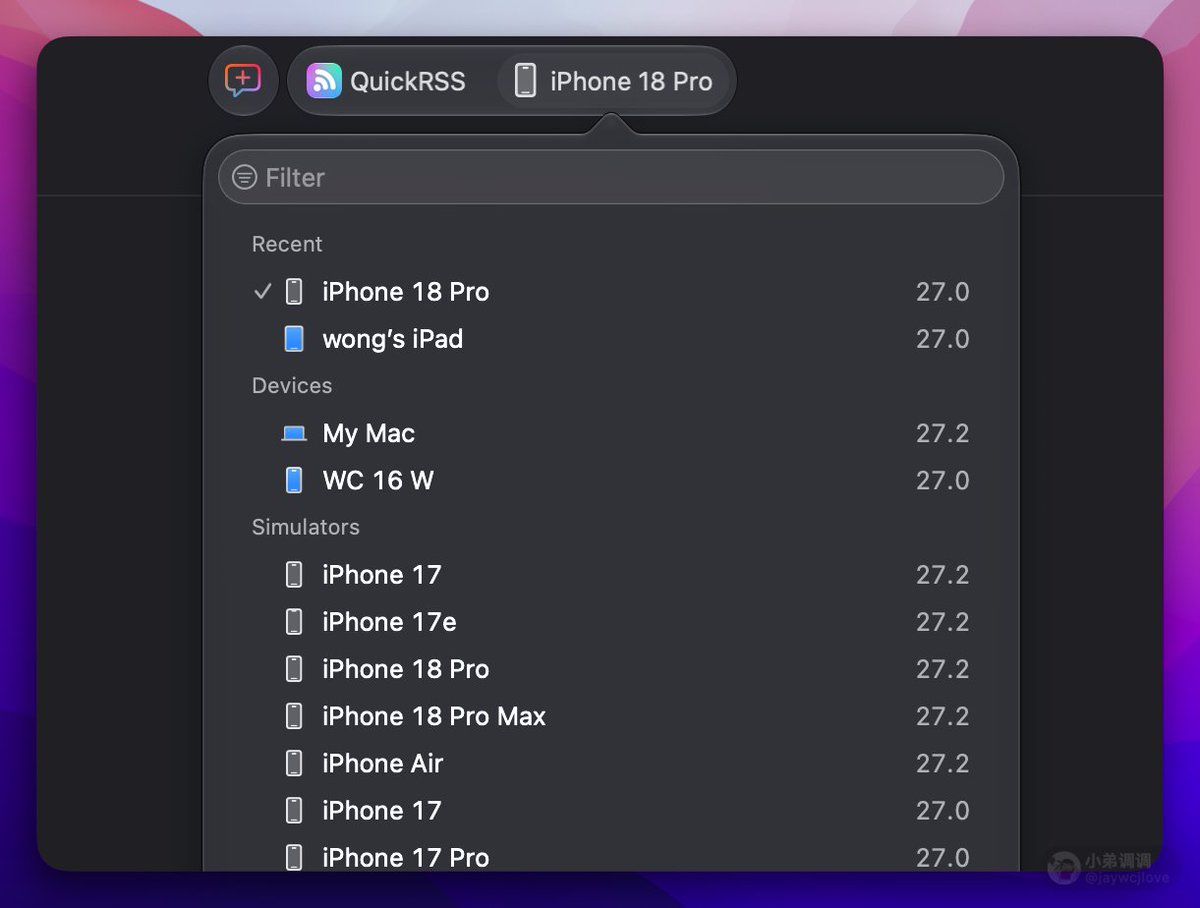The width and height of the screenshot is (1200, 908).
Task: Click the filter lines icon
Action: pyautogui.click(x=244, y=177)
